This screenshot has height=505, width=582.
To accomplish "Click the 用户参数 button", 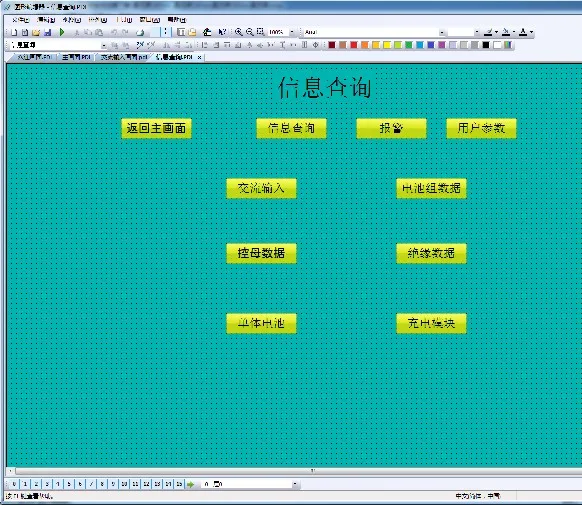I will (x=481, y=128).
